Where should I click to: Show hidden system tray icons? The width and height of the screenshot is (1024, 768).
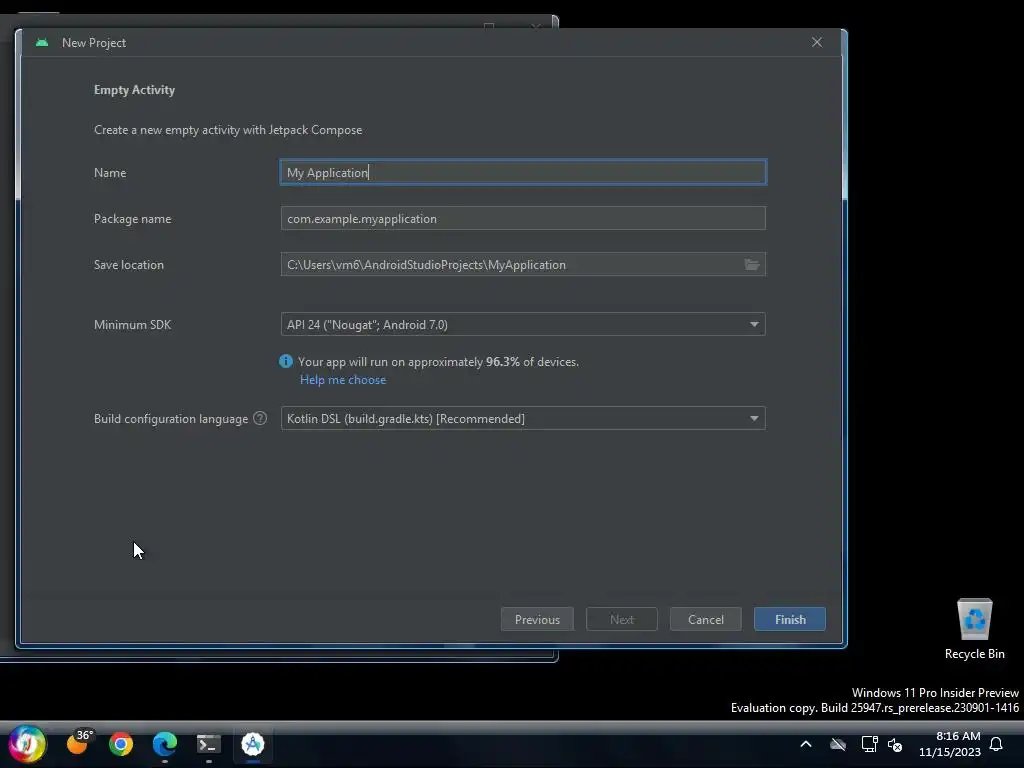(806, 744)
